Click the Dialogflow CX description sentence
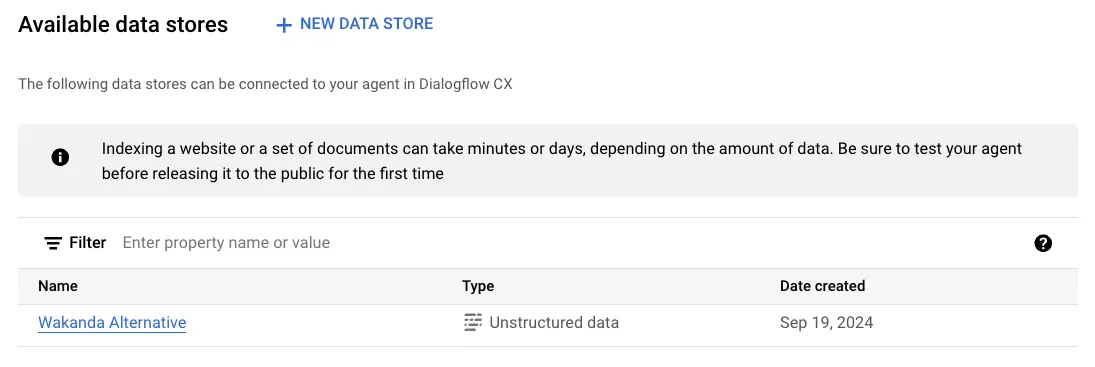The height and width of the screenshot is (367, 1095). [265, 84]
